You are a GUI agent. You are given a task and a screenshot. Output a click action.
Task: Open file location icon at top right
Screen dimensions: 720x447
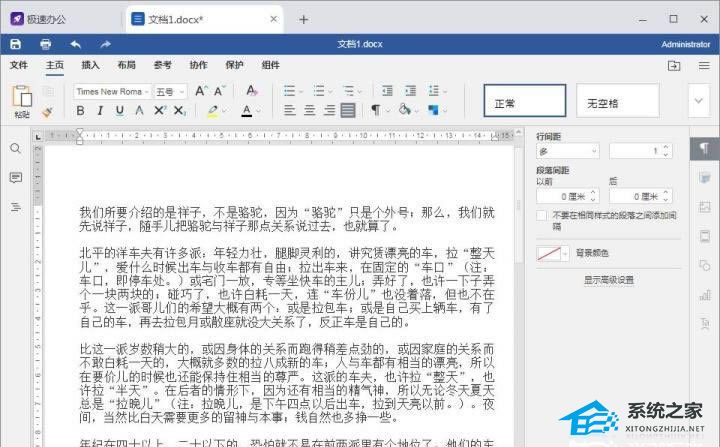(x=674, y=66)
